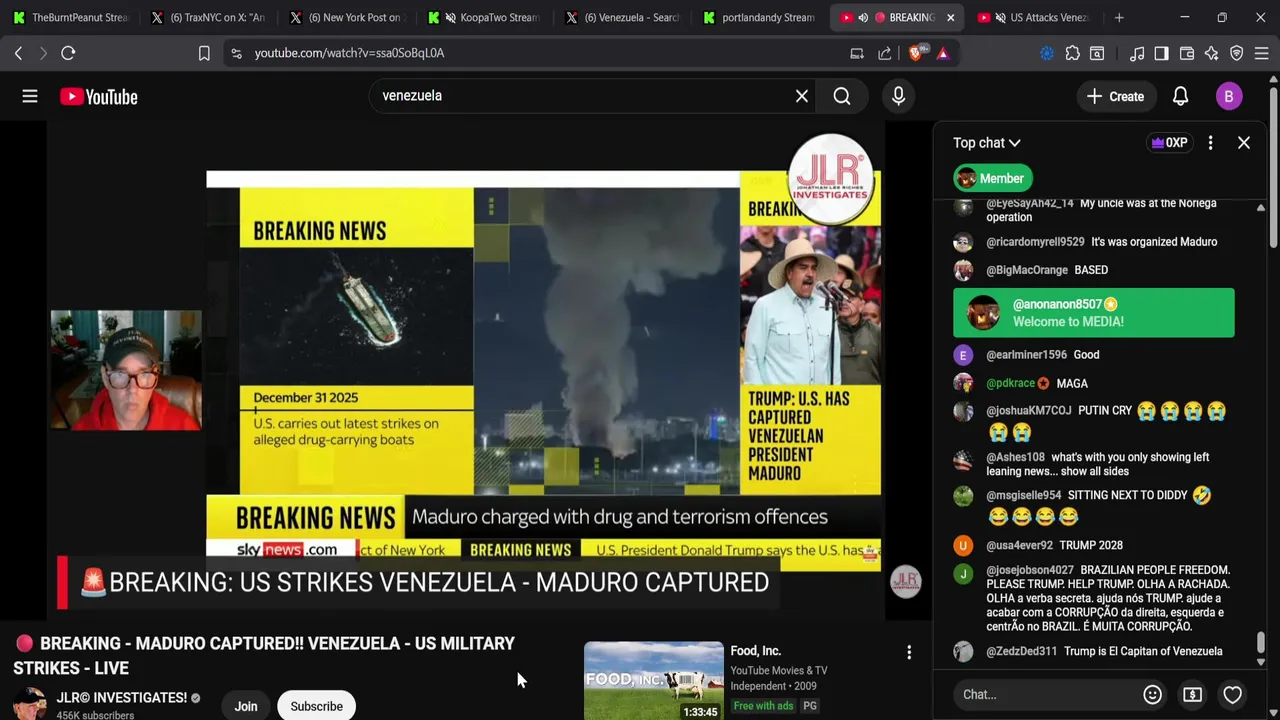Click the live video player
The image size is (1280, 720).
coord(466,370)
